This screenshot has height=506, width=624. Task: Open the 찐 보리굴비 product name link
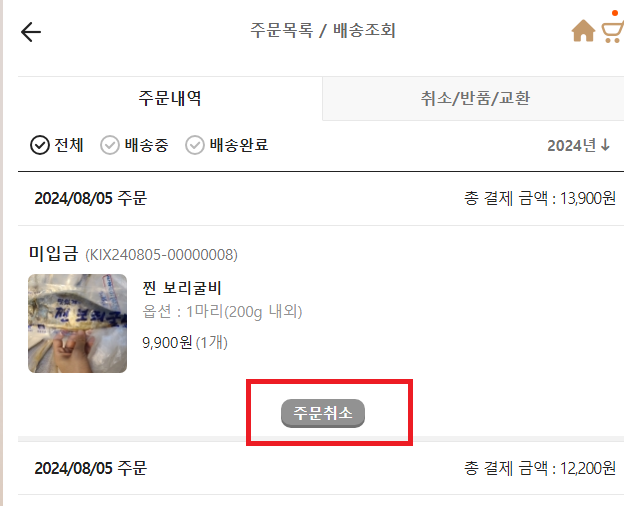182,288
